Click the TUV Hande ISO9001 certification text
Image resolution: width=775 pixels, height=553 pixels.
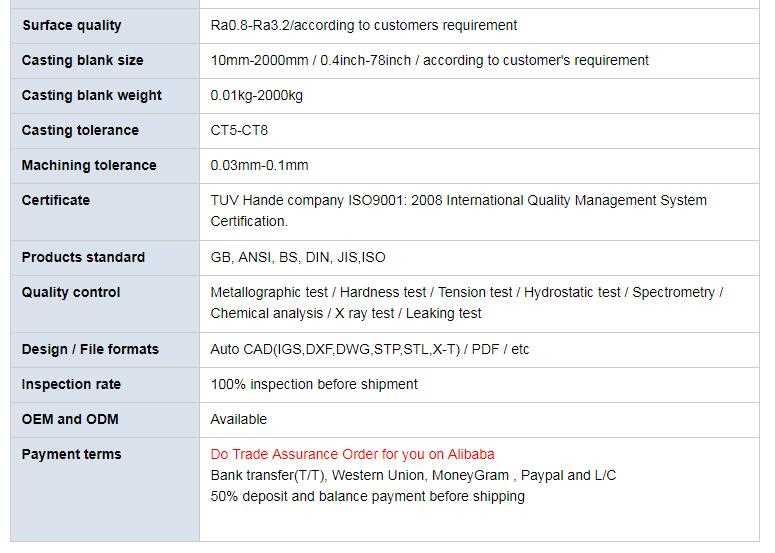point(458,200)
